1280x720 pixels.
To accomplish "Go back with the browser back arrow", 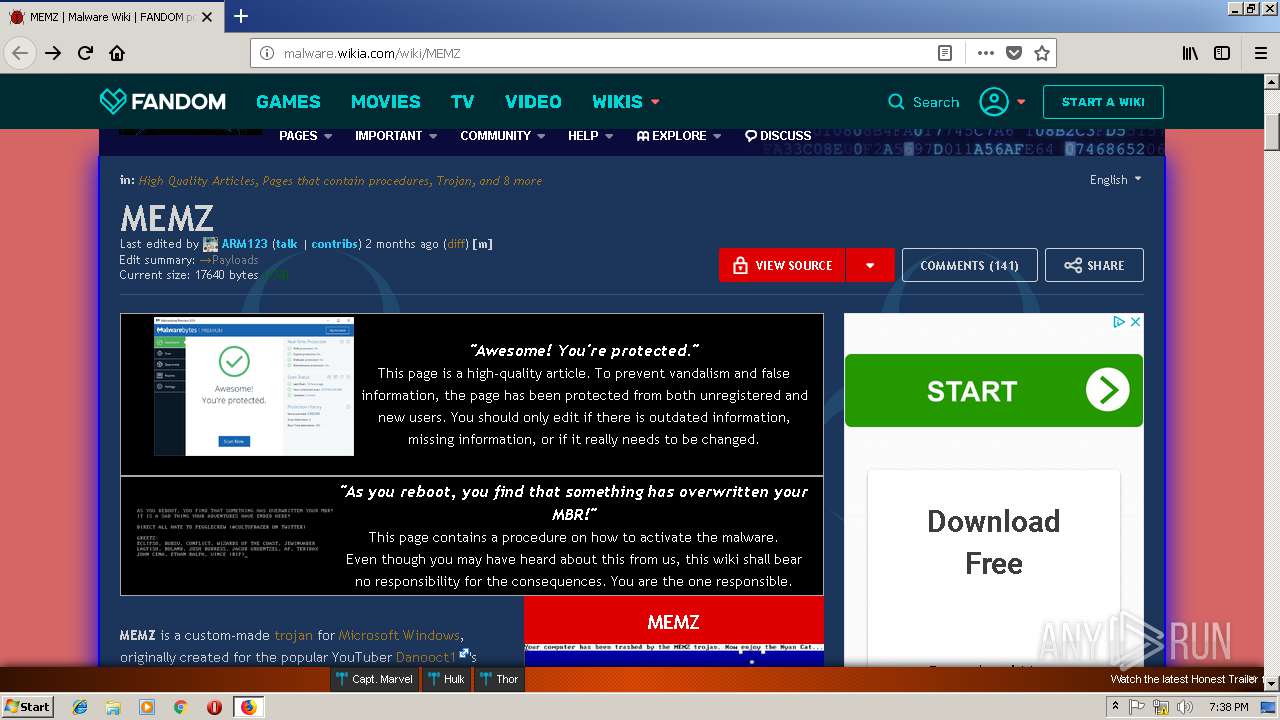I will (20, 53).
